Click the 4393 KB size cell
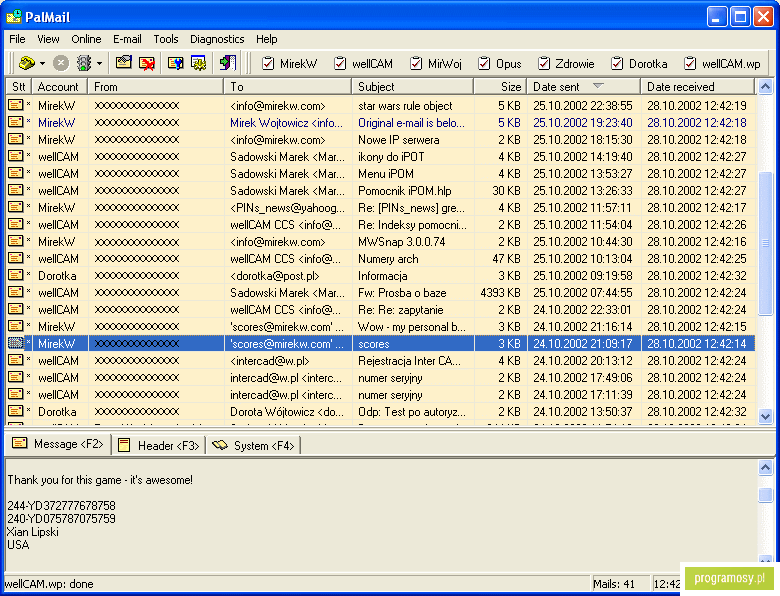 pyautogui.click(x=500, y=293)
